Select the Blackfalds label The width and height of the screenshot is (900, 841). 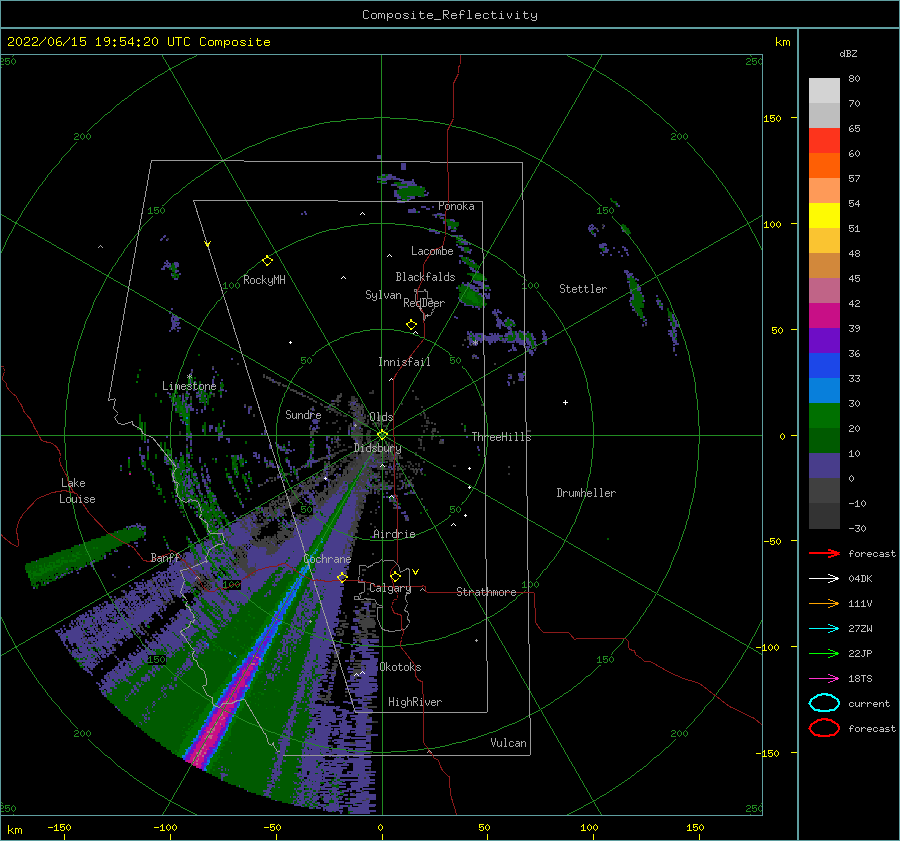(425, 277)
